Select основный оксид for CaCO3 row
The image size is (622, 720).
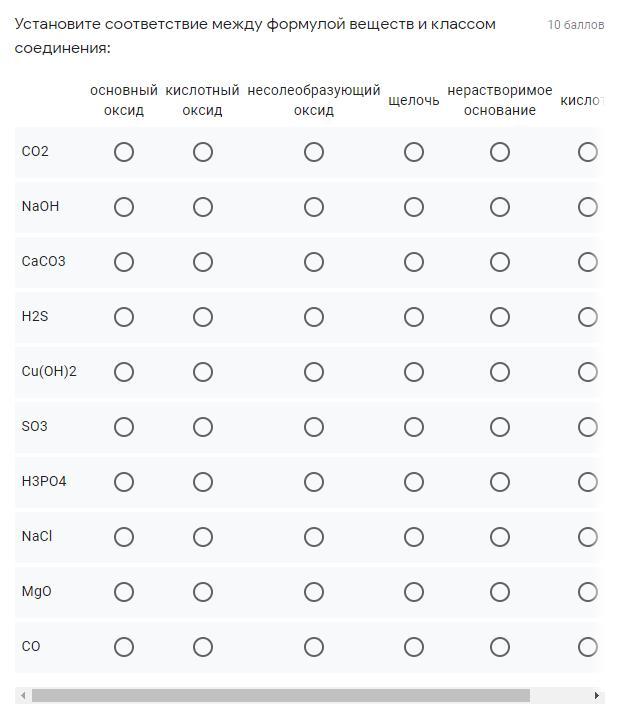(124, 262)
